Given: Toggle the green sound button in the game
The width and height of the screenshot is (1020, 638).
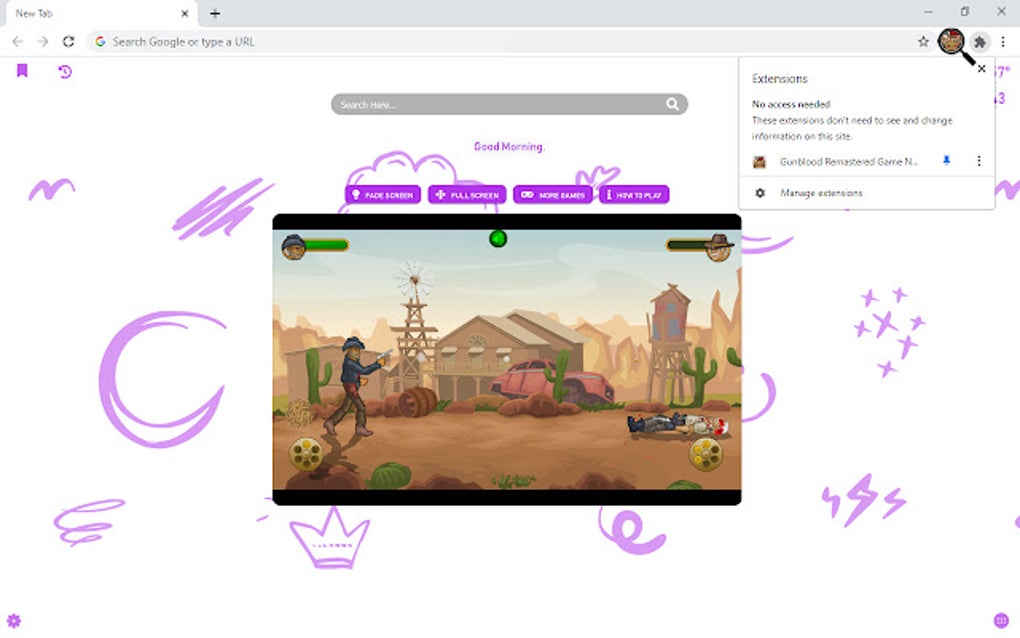Looking at the screenshot, I should tap(498, 239).
